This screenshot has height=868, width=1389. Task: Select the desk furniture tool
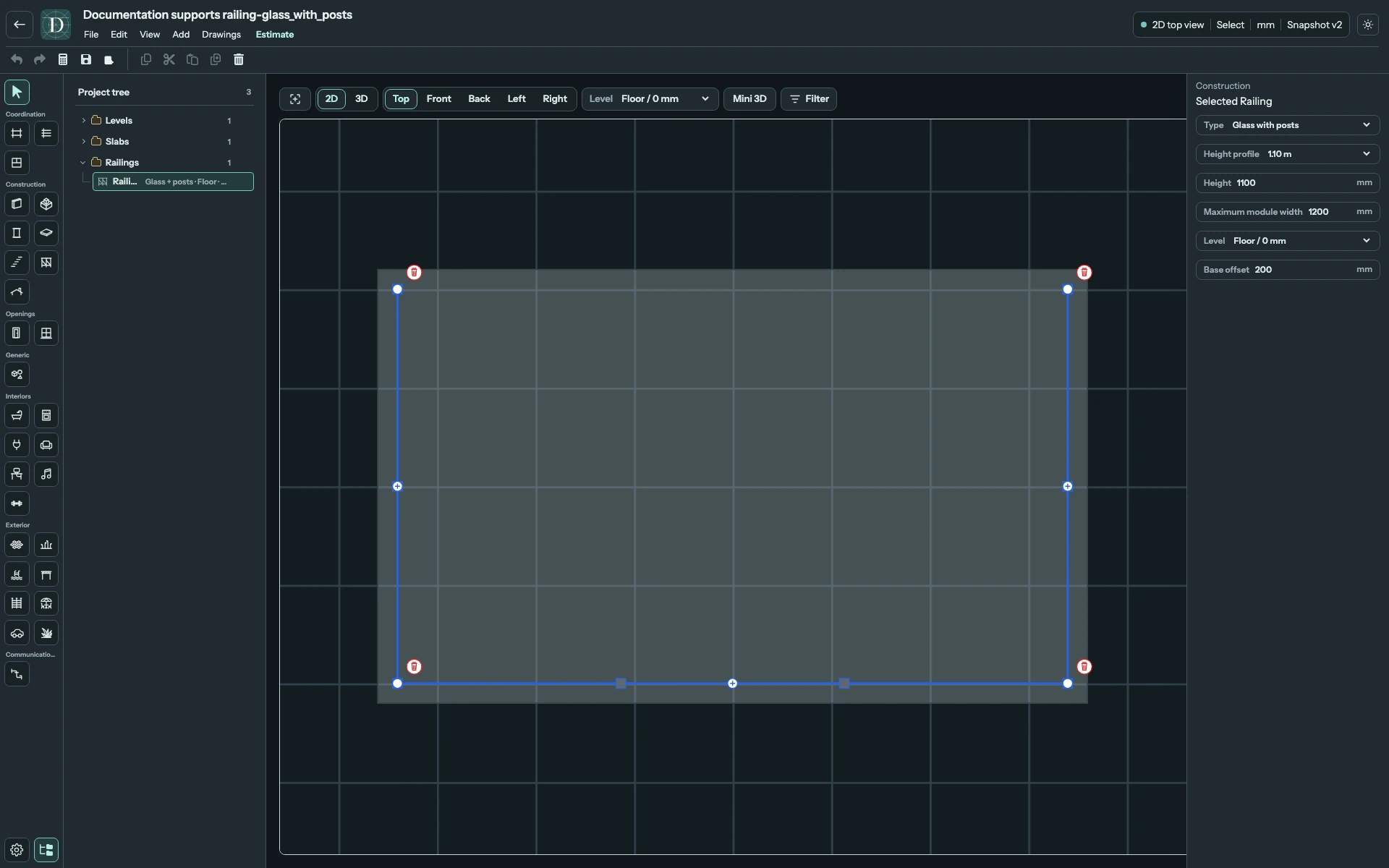[17, 475]
